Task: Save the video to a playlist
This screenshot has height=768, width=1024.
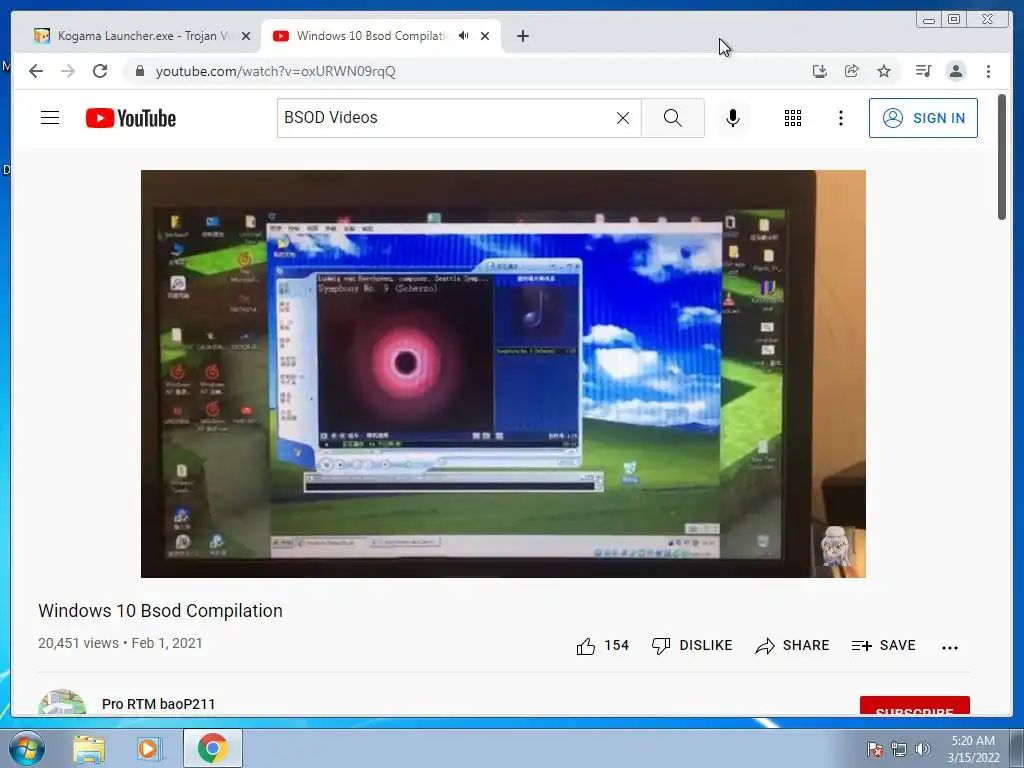Action: (x=884, y=646)
